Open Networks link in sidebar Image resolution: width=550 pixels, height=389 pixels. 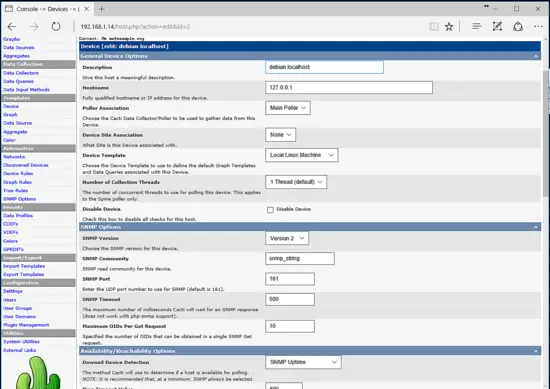(14, 157)
